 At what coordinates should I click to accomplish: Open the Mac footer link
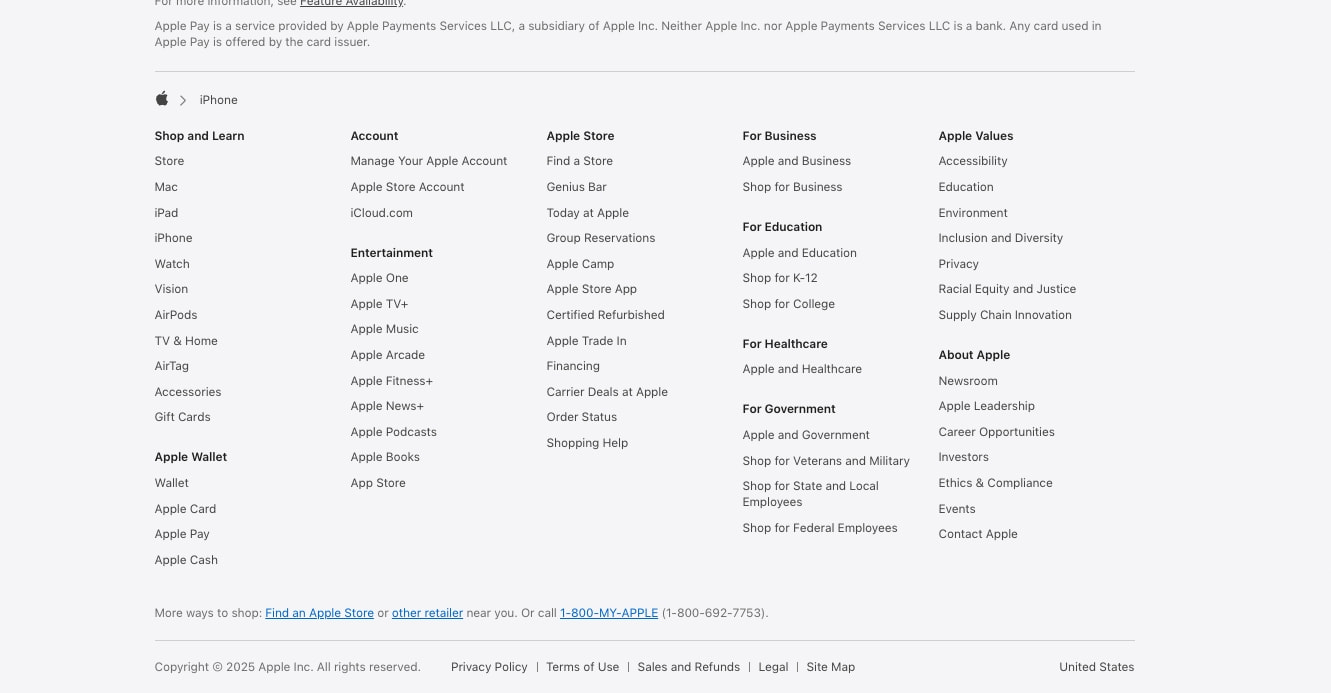coord(166,187)
